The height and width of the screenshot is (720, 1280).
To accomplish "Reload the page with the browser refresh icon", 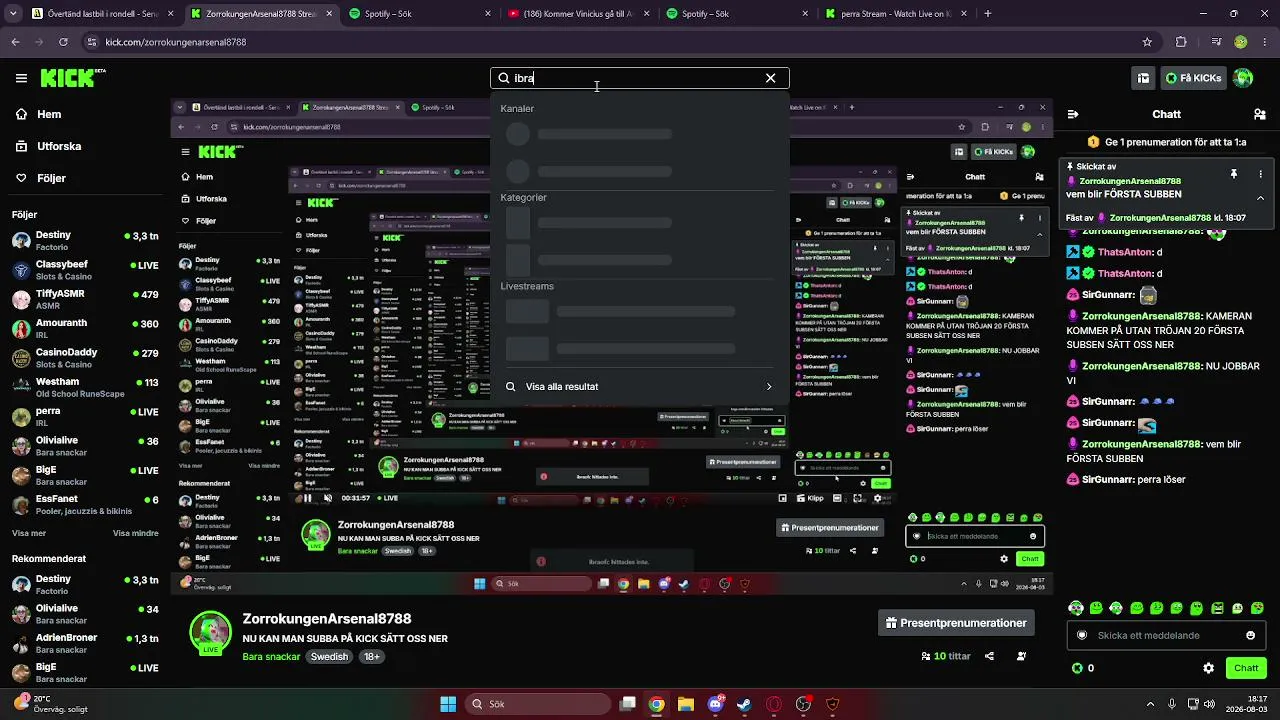I will pyautogui.click(x=63, y=42).
